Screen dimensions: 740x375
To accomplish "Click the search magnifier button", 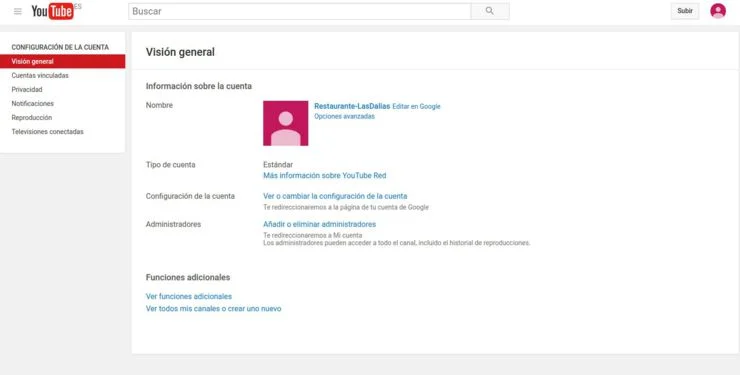I will 490,11.
